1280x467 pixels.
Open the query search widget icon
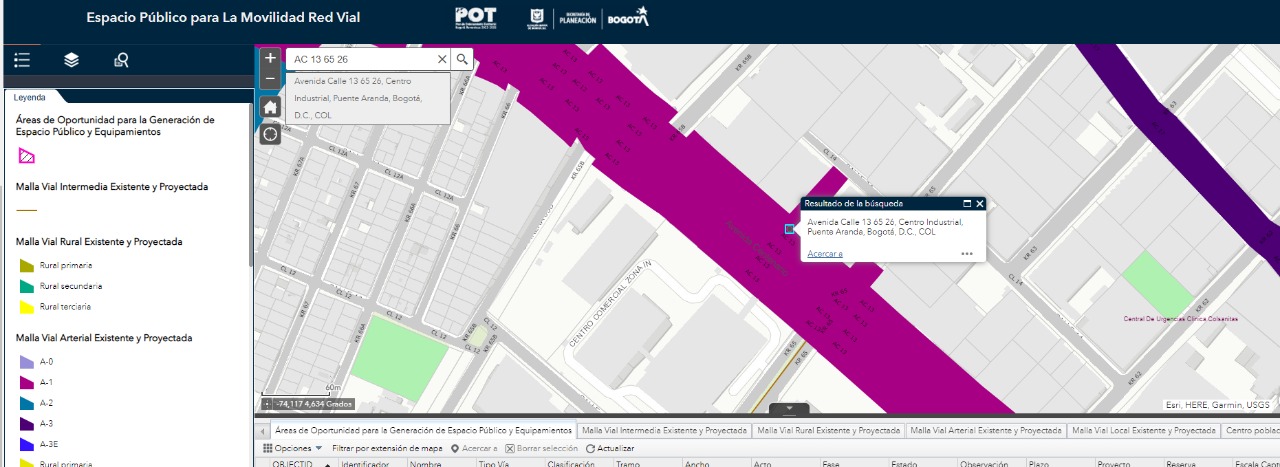121,60
